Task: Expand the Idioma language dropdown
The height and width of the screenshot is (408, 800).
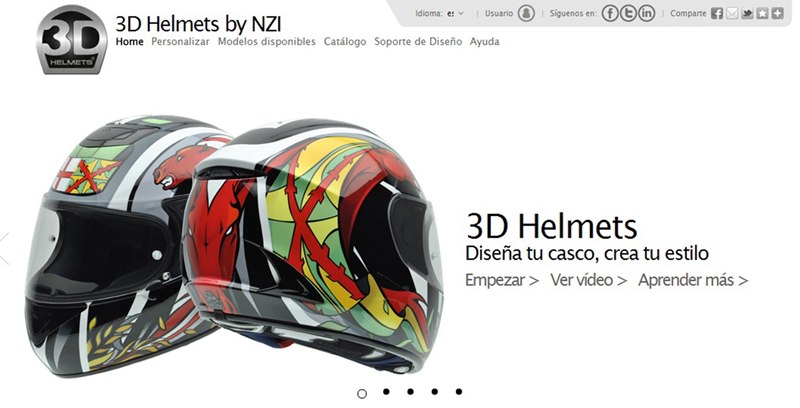Action: coord(455,14)
